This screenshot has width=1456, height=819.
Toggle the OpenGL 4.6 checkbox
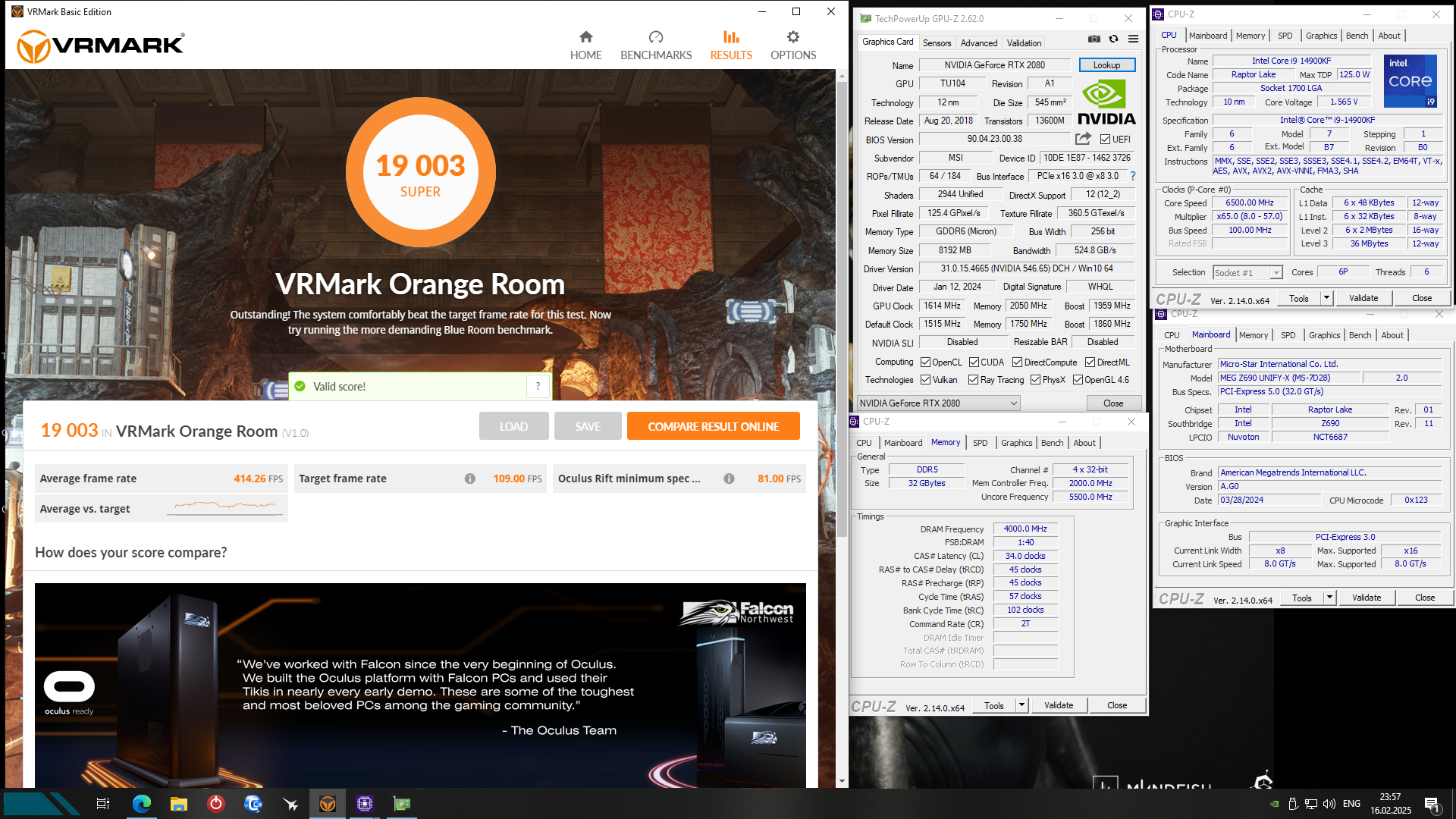(x=1078, y=380)
